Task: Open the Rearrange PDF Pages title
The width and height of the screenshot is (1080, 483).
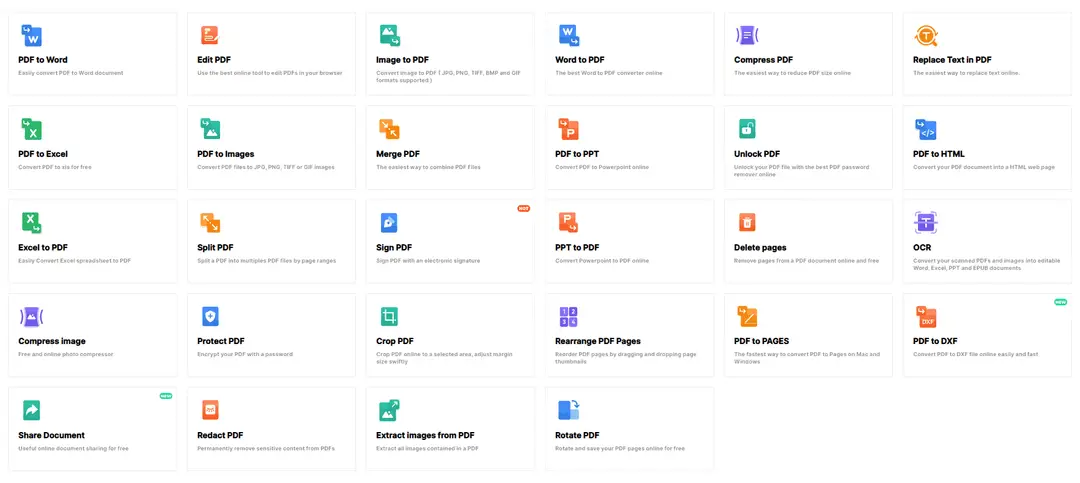Action: click(x=598, y=341)
